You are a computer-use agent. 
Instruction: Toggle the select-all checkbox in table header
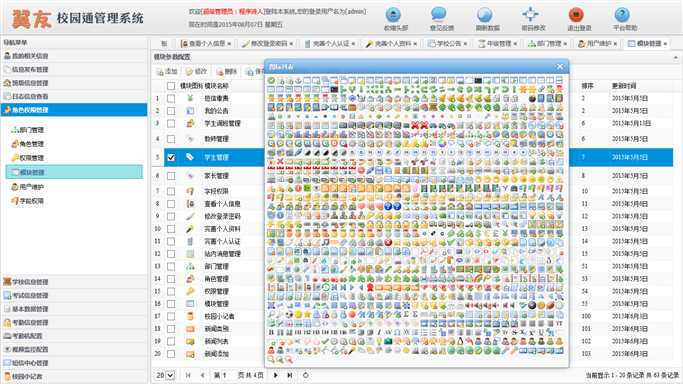coord(171,86)
